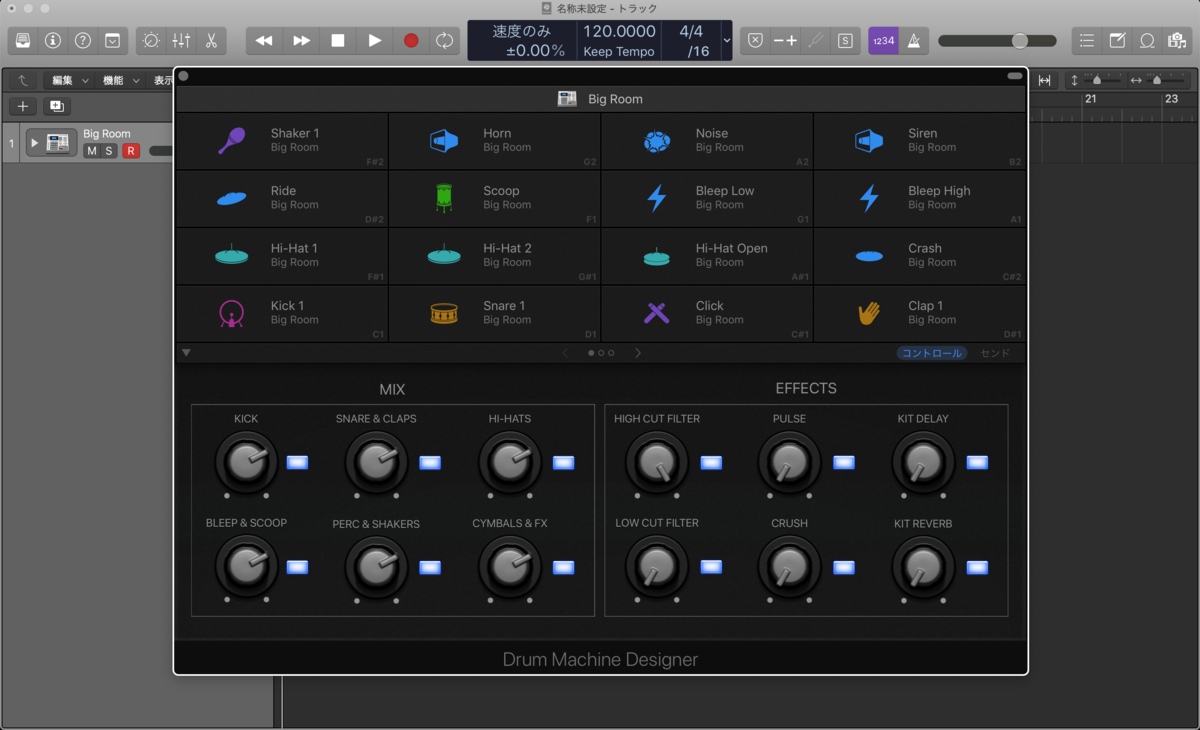Select the Clap 1 pad
The height and width of the screenshot is (730, 1200).
[920, 314]
